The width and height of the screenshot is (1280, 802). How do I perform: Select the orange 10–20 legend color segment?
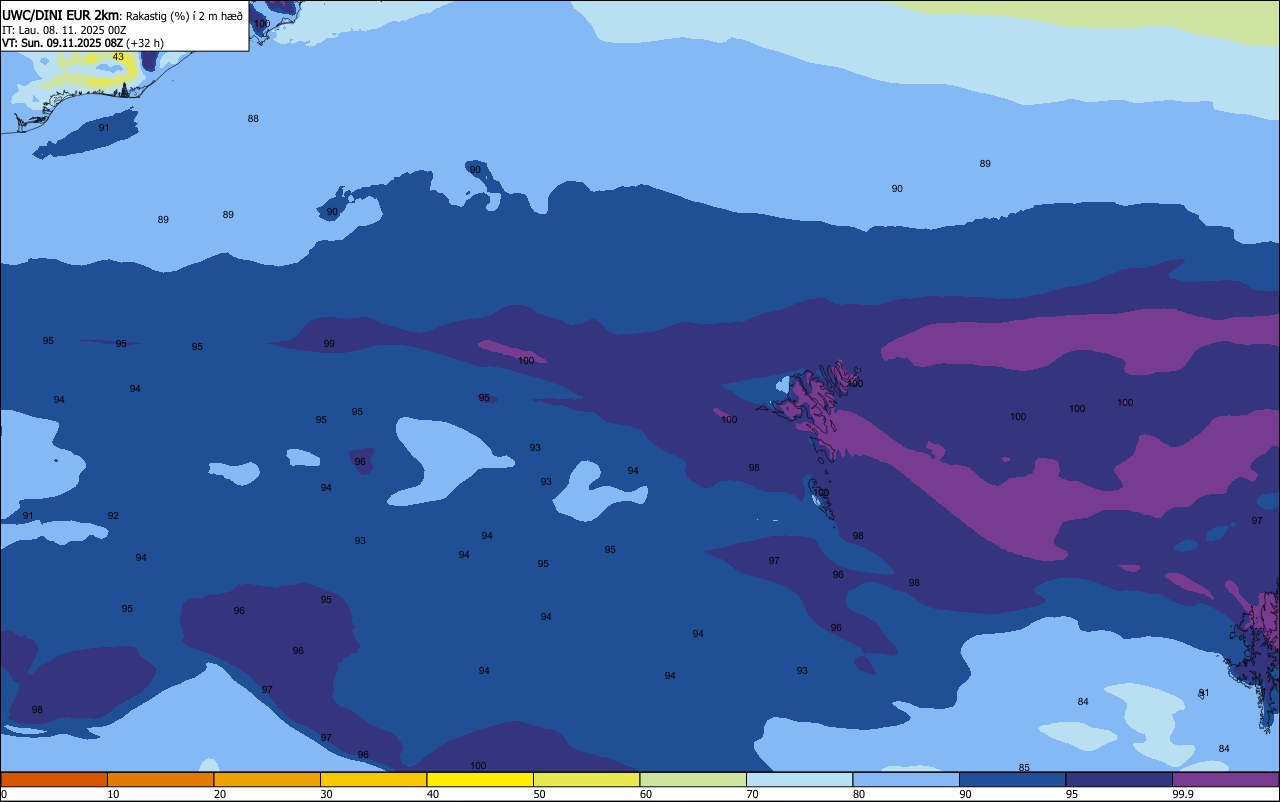(x=160, y=779)
